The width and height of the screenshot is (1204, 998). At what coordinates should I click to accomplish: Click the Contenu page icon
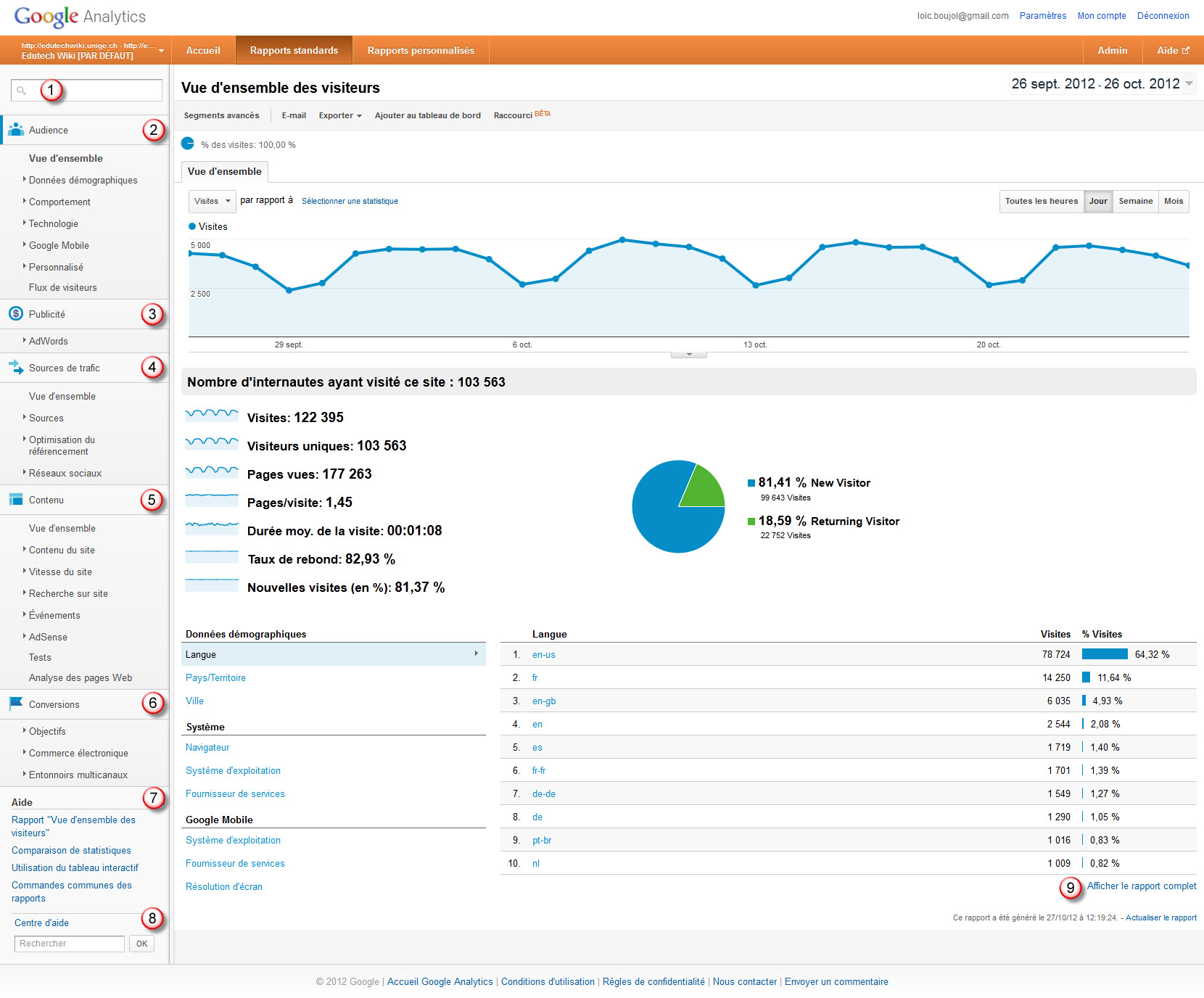[16, 499]
